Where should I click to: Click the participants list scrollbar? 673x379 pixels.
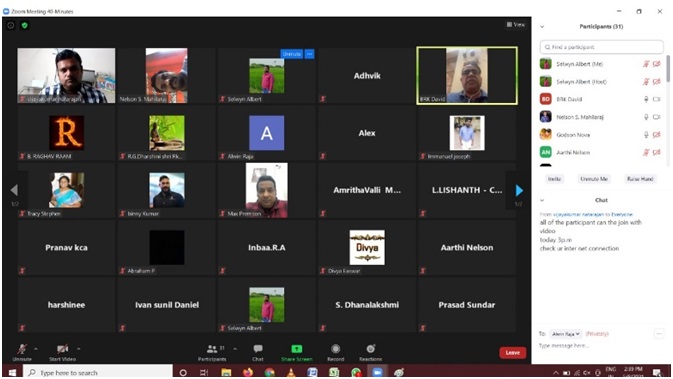[668, 69]
